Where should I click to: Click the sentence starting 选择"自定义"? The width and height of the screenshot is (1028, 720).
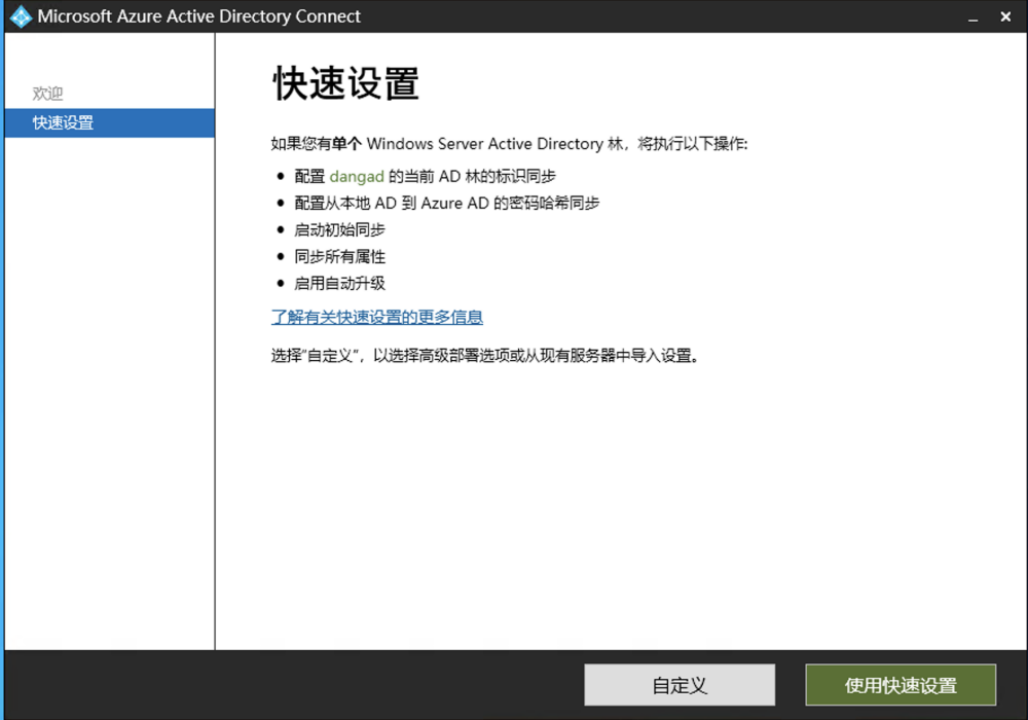486,356
